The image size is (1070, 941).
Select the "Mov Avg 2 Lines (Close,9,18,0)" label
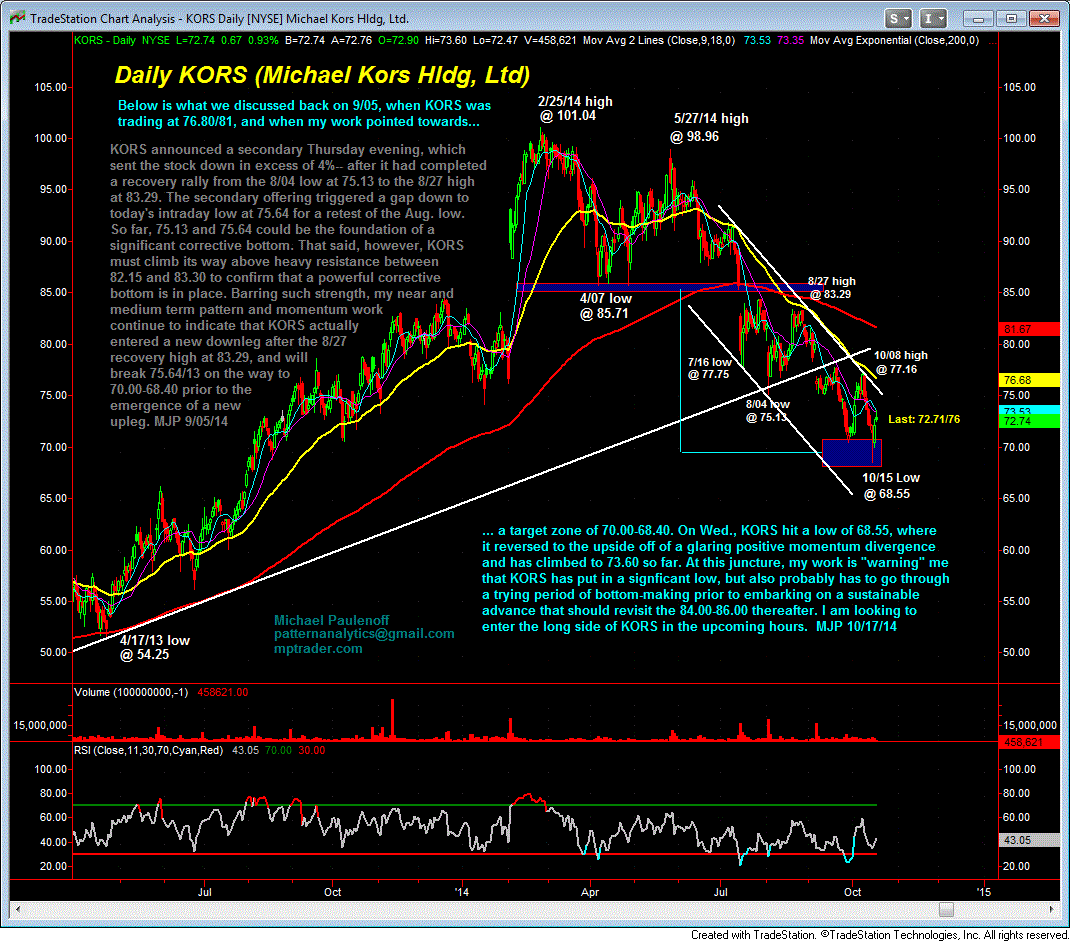(659, 40)
